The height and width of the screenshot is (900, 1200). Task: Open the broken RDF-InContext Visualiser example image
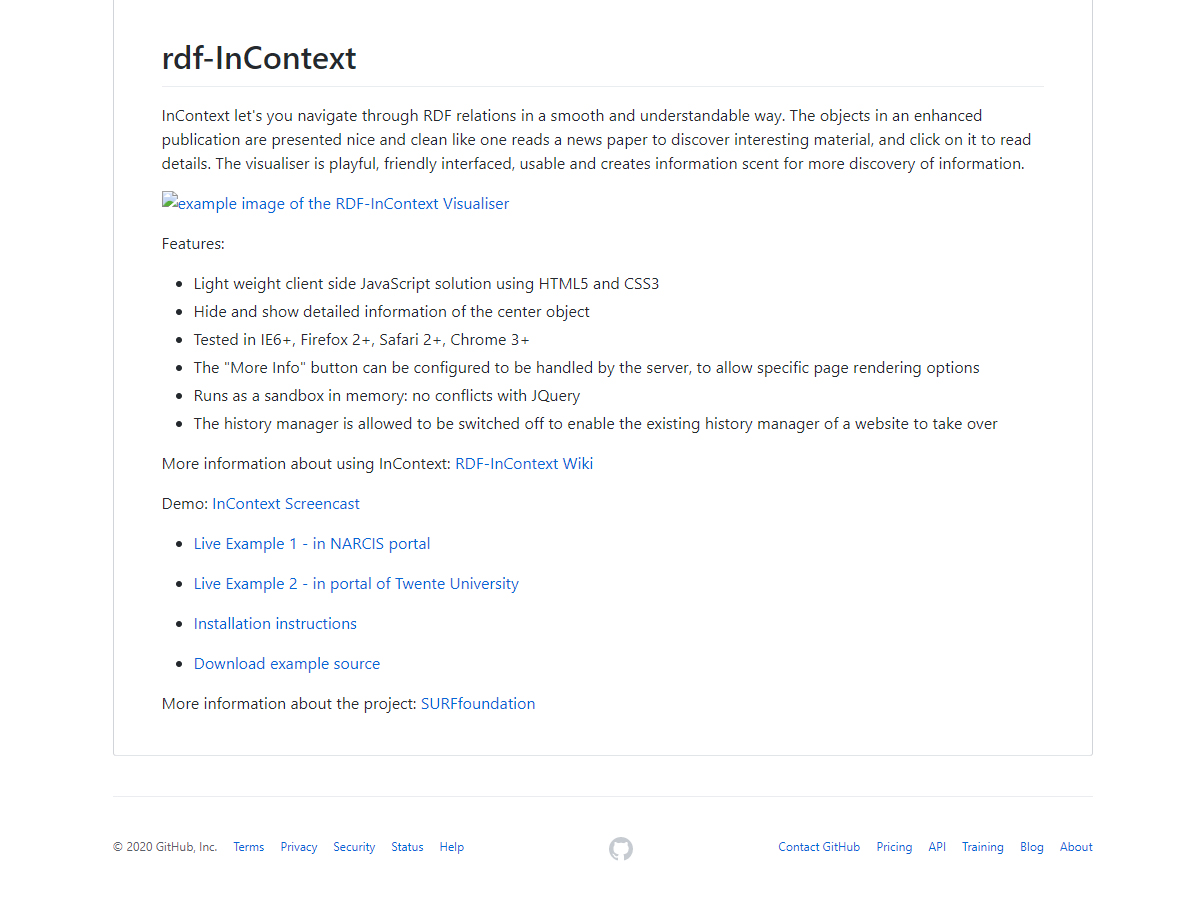click(x=336, y=204)
